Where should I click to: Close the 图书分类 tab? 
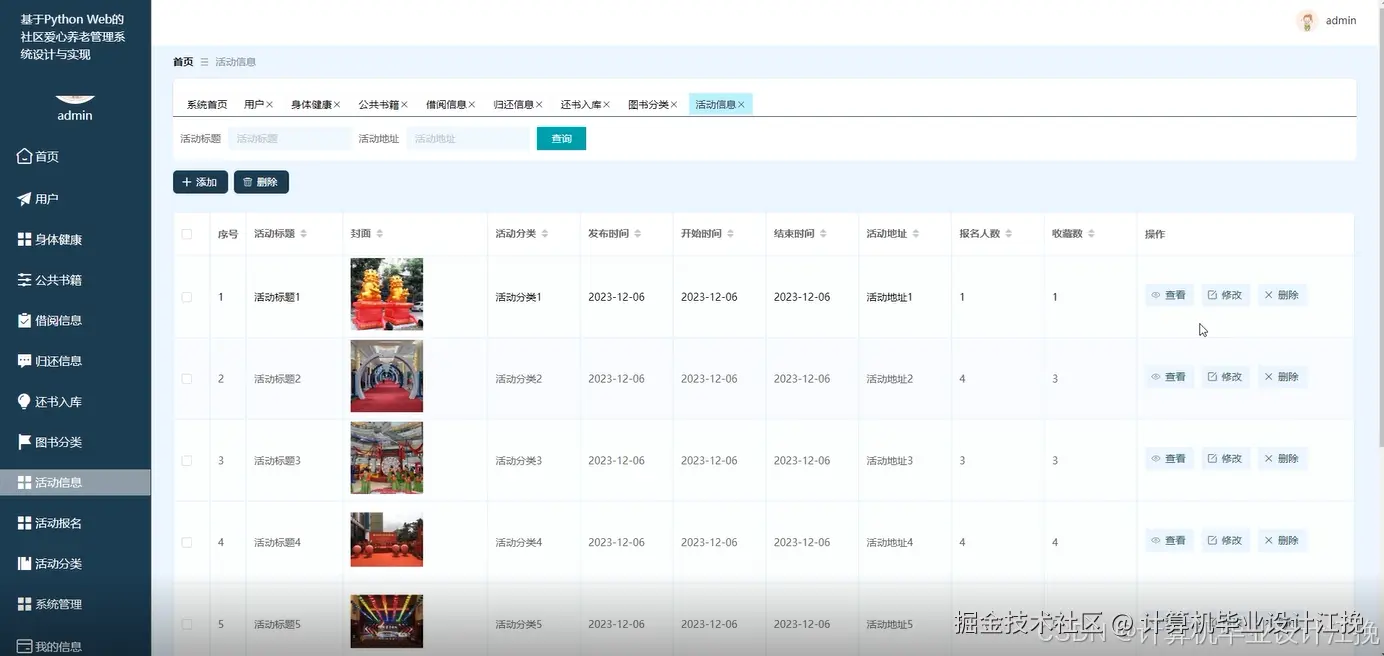pos(674,105)
